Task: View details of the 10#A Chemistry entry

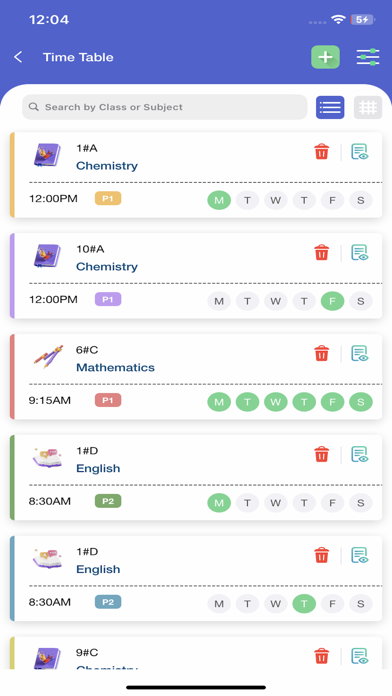Action: (360, 253)
